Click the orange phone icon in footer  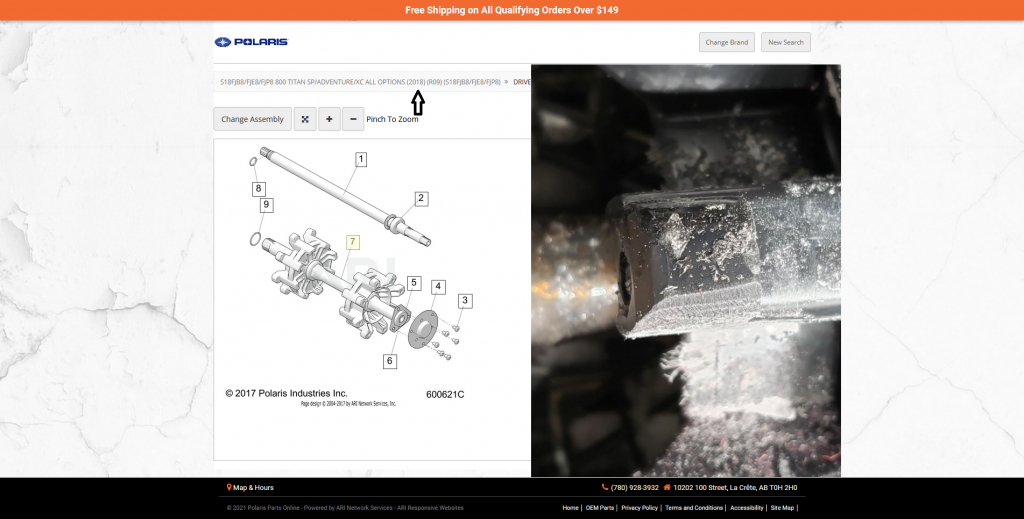click(605, 488)
